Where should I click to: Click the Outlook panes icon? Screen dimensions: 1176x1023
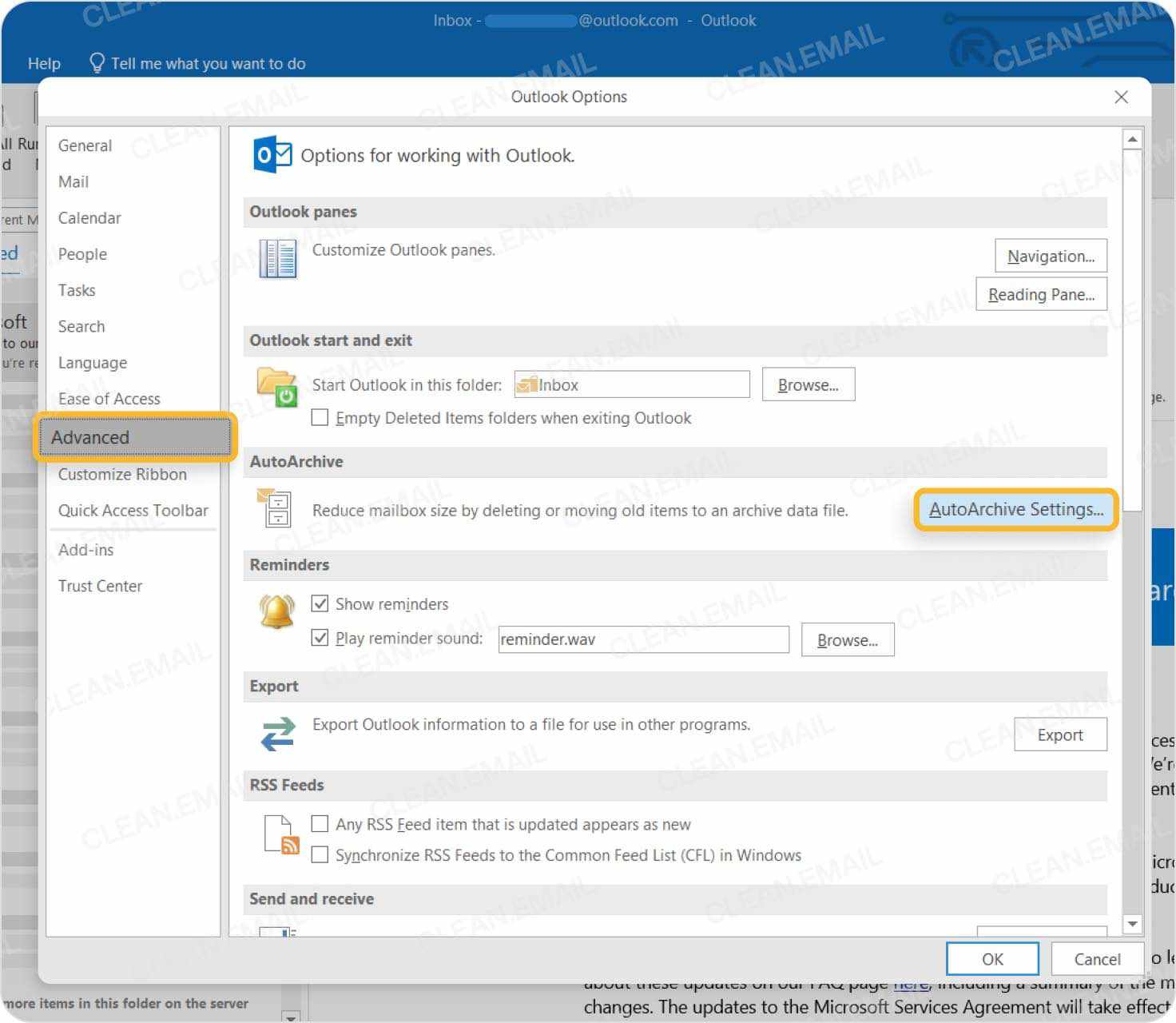tap(276, 258)
